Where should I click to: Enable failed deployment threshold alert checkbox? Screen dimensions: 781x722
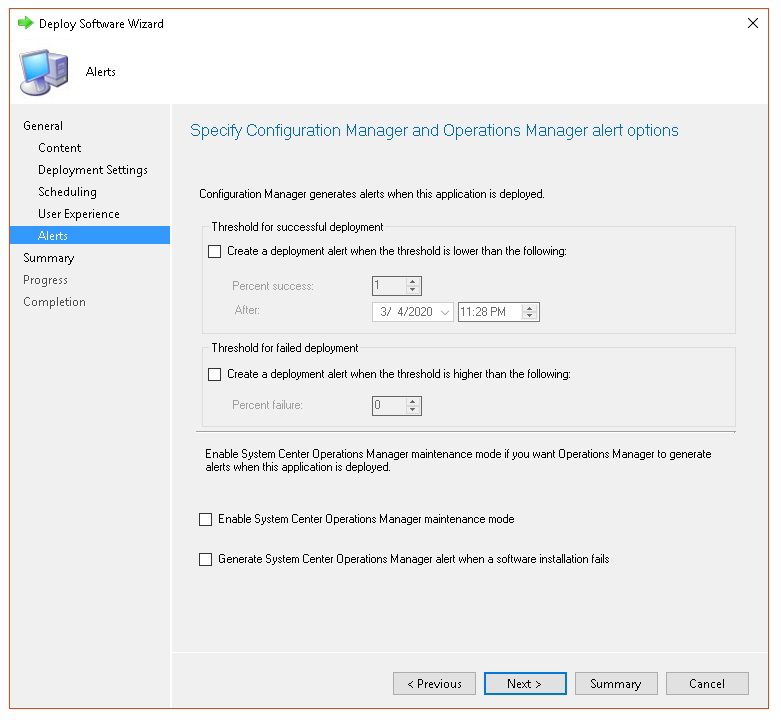(x=214, y=374)
